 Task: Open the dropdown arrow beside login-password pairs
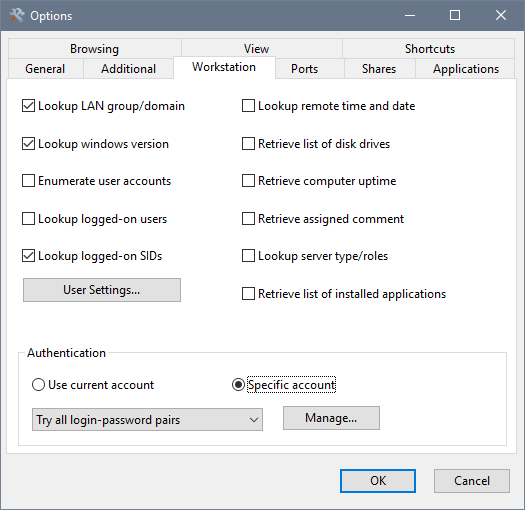click(254, 420)
